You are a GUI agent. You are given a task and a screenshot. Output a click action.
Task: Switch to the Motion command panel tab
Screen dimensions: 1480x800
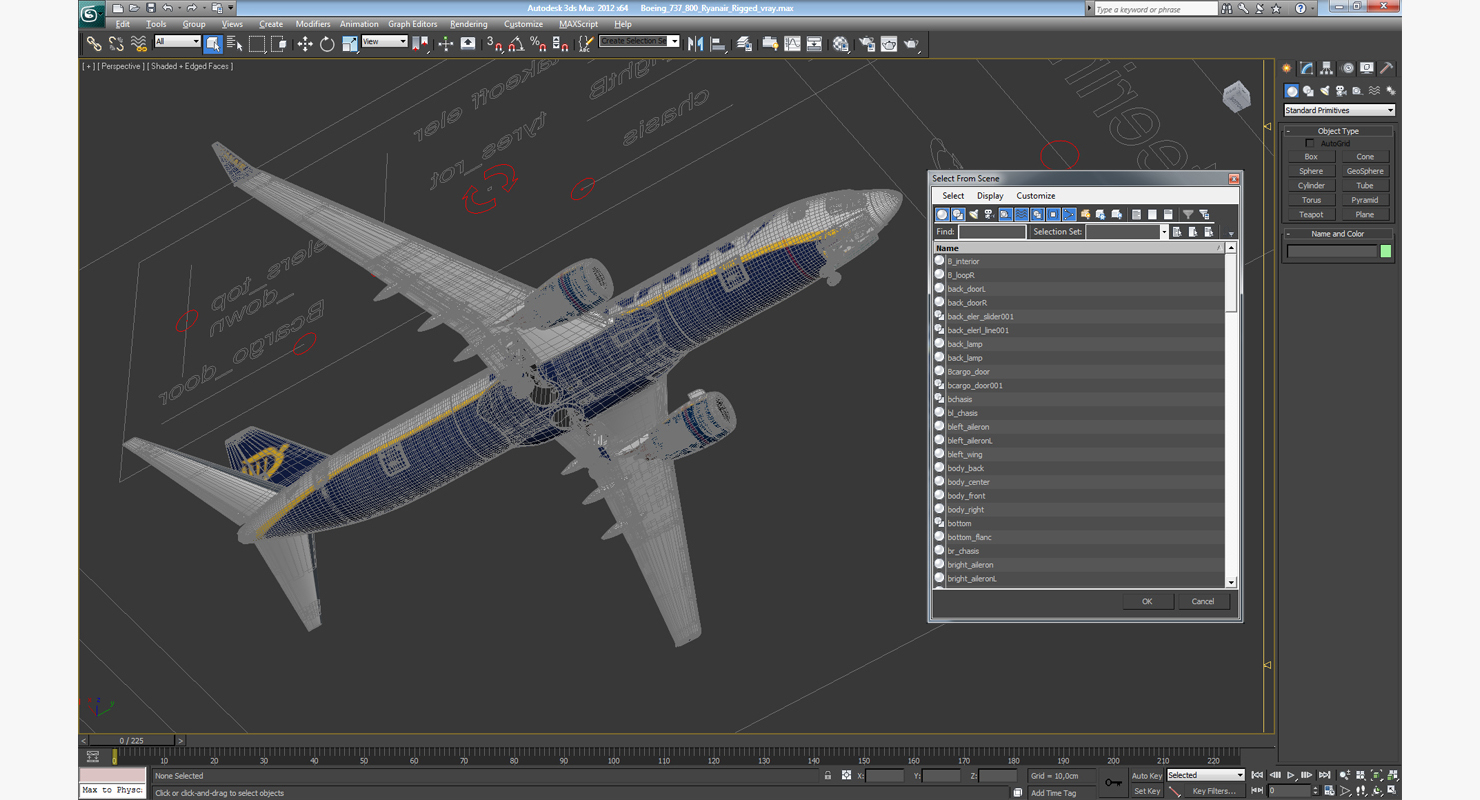click(1347, 68)
